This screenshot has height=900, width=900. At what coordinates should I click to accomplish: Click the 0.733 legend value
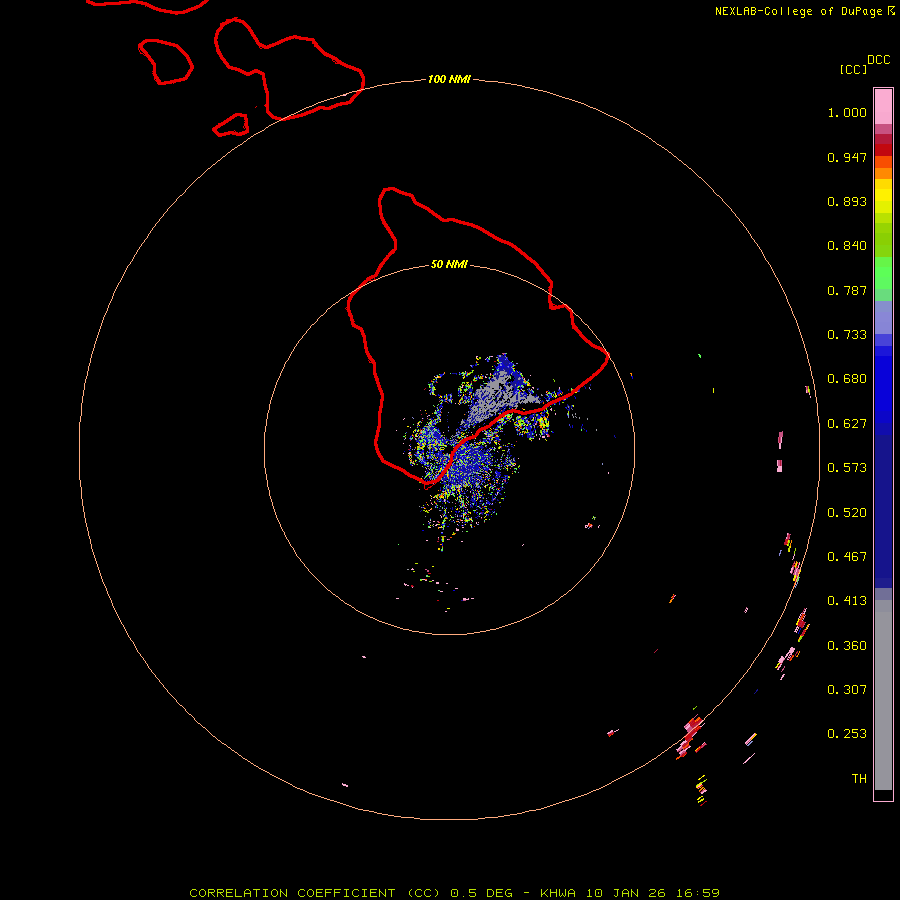point(847,335)
